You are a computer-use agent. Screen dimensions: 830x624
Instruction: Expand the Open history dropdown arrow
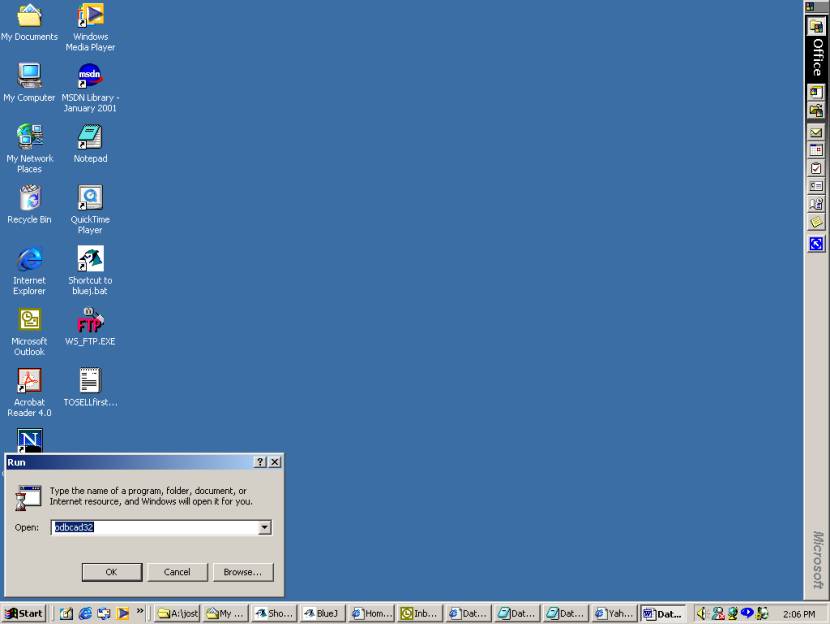[265, 527]
